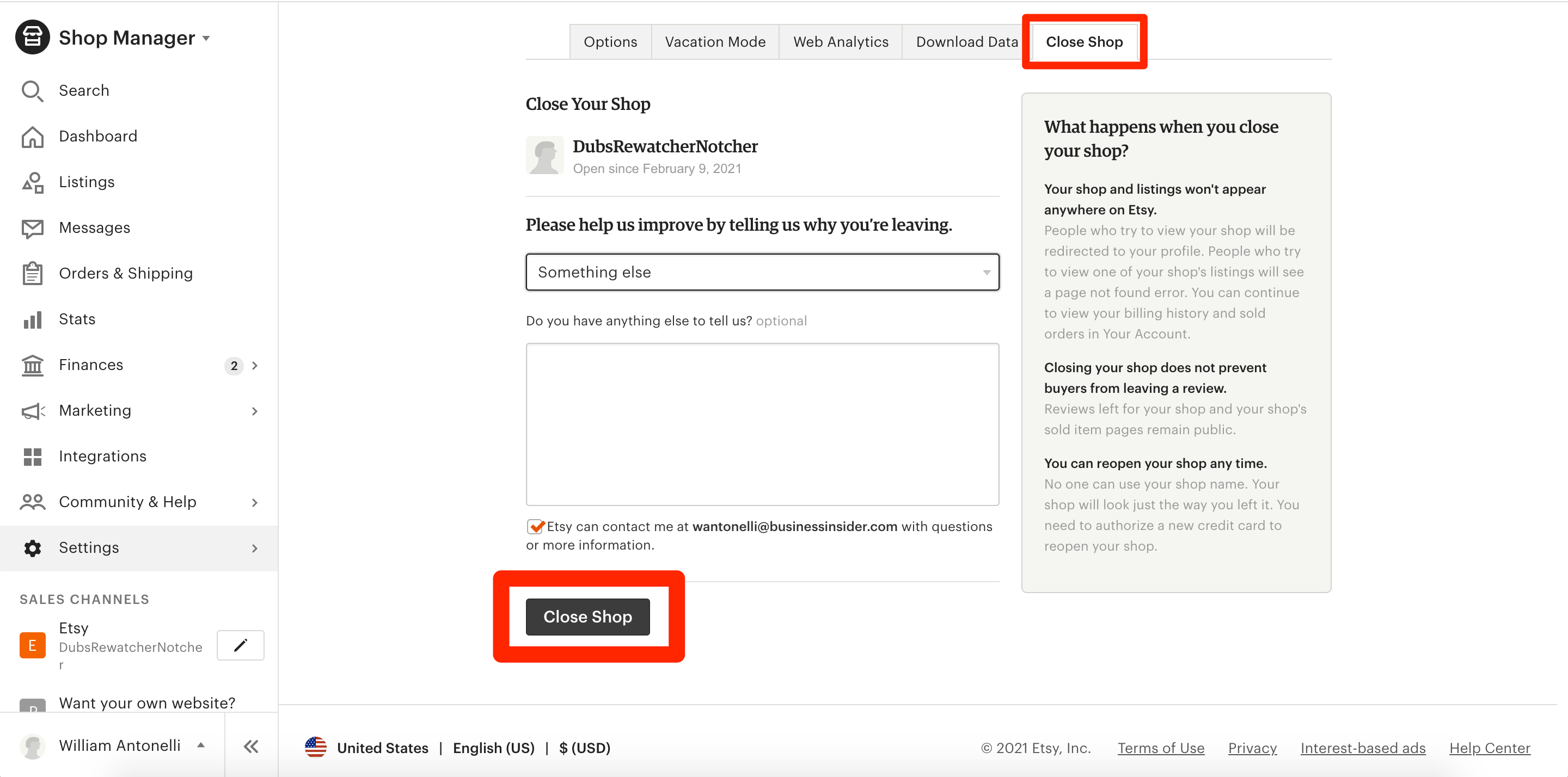
Task: Select the Finances bank icon
Action: tap(32, 365)
